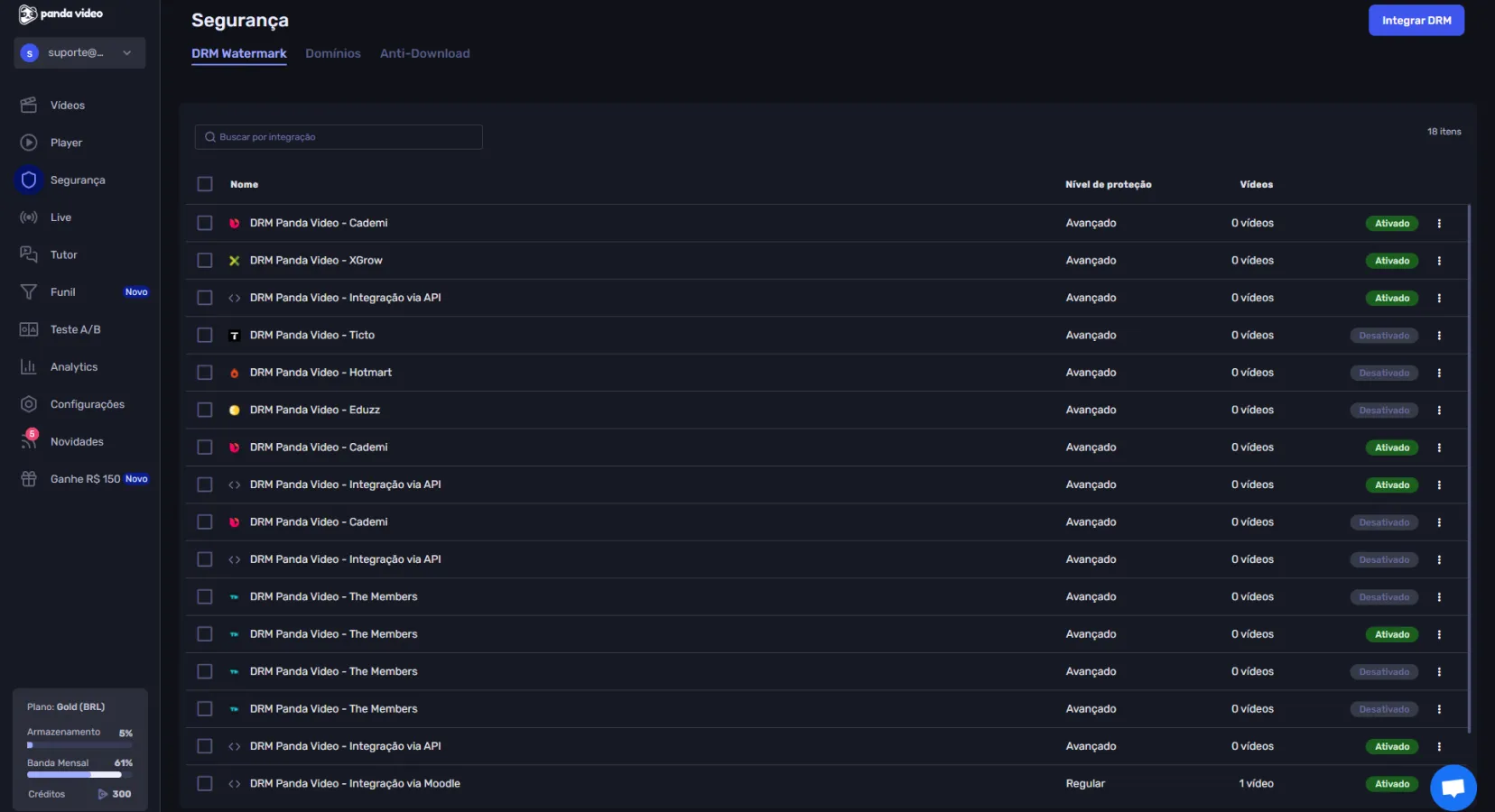
Task: Click Plano: Gold (BRL) label
Action: pyautogui.click(x=66, y=707)
